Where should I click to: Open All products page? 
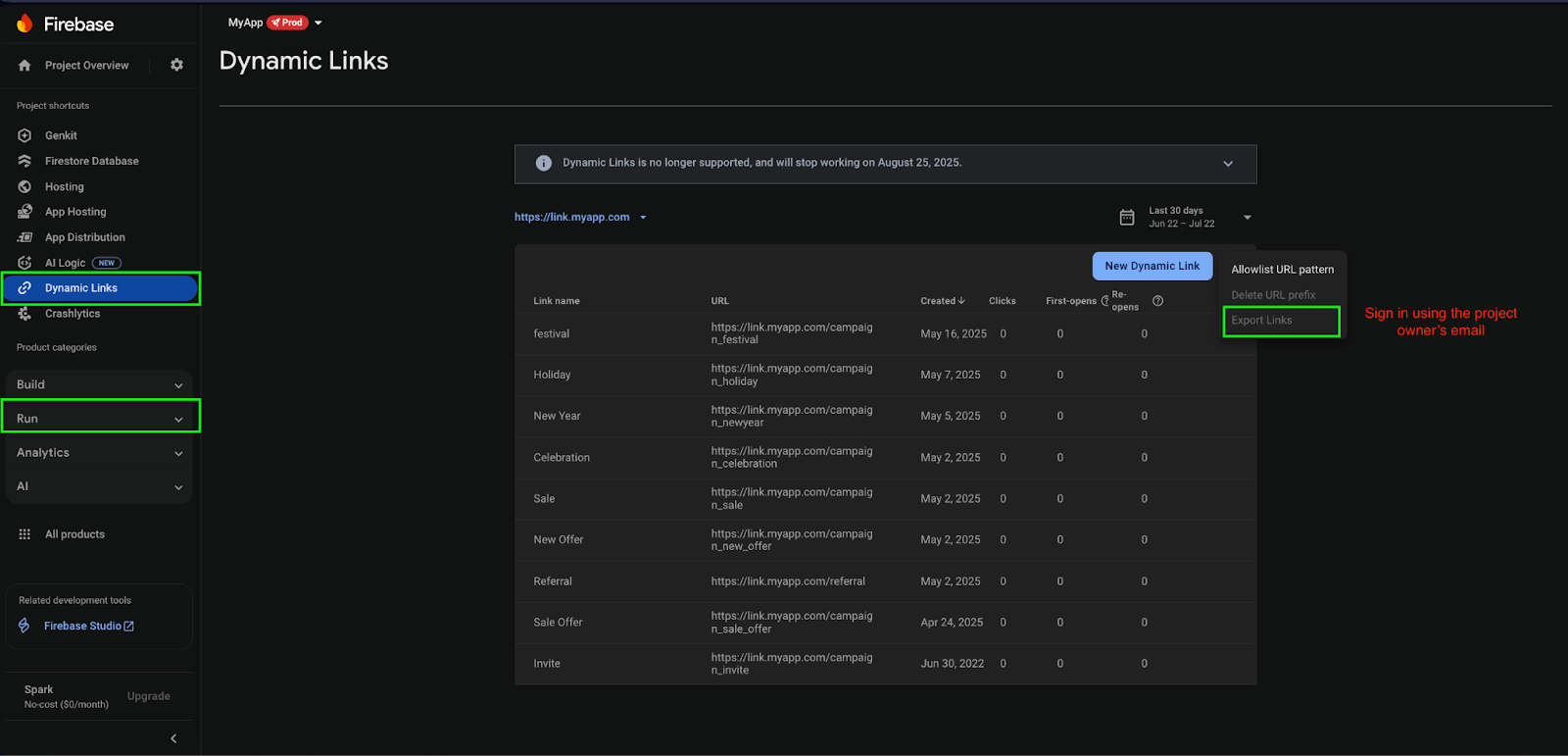pyautogui.click(x=74, y=534)
